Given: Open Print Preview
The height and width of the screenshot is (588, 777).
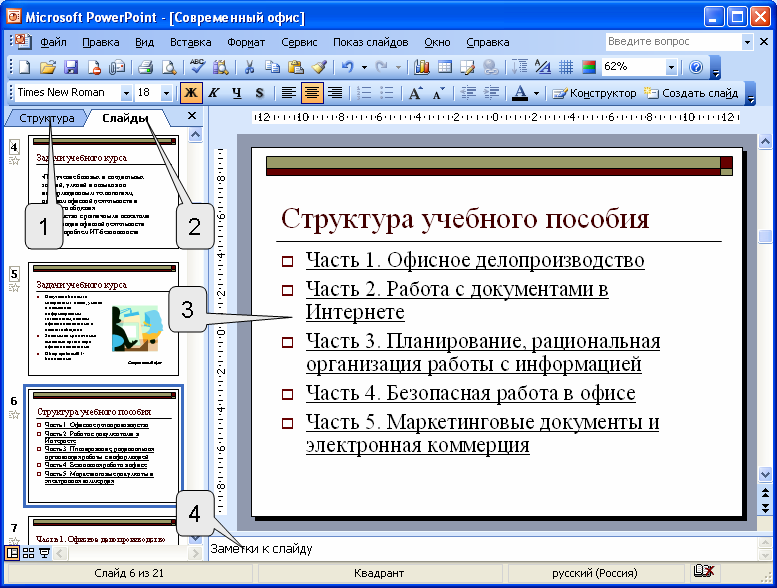Looking at the screenshot, I should (169, 67).
